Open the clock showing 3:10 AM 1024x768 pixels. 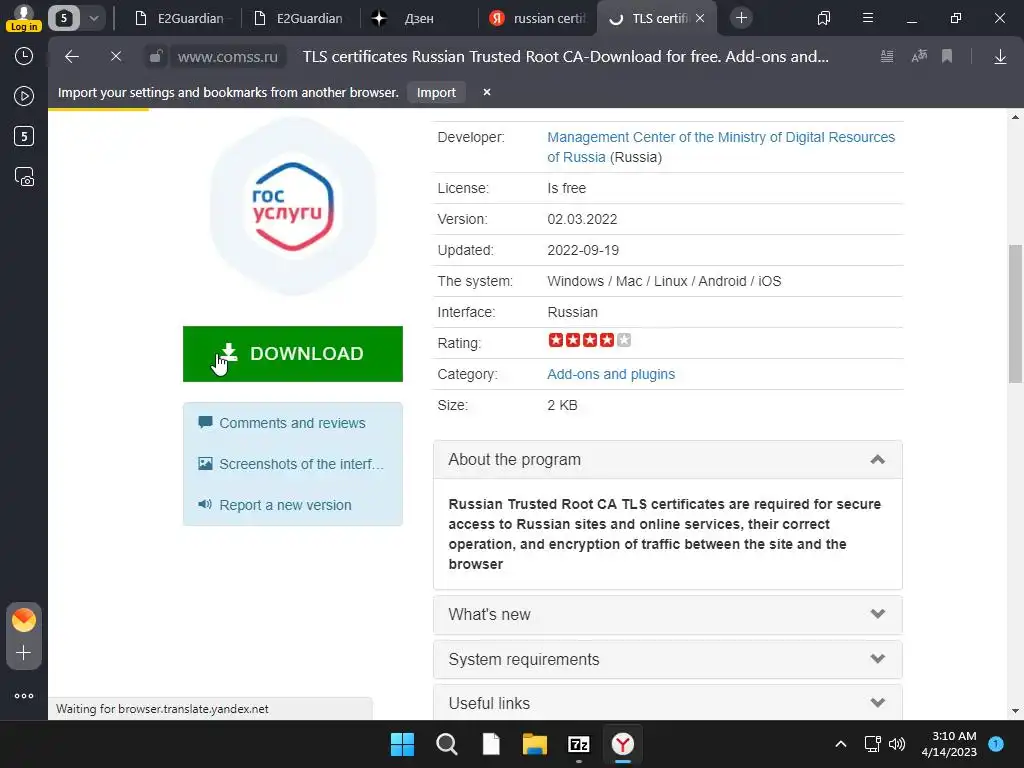tap(949, 744)
